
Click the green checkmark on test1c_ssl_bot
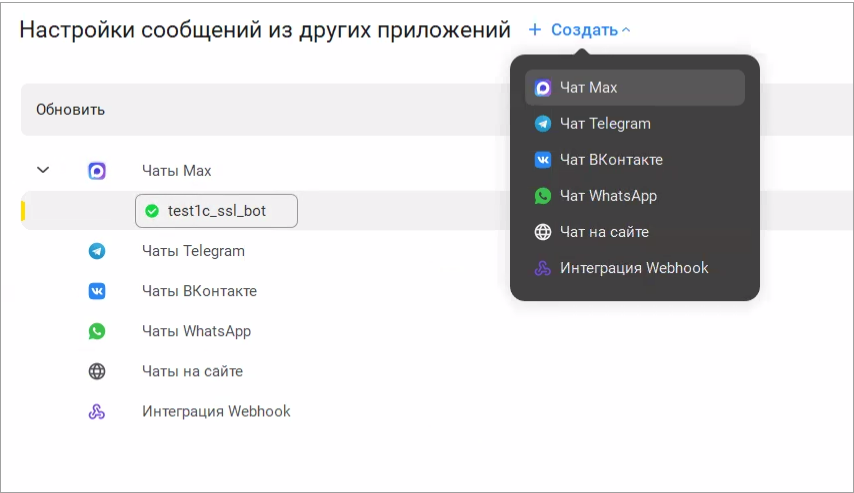tap(152, 211)
